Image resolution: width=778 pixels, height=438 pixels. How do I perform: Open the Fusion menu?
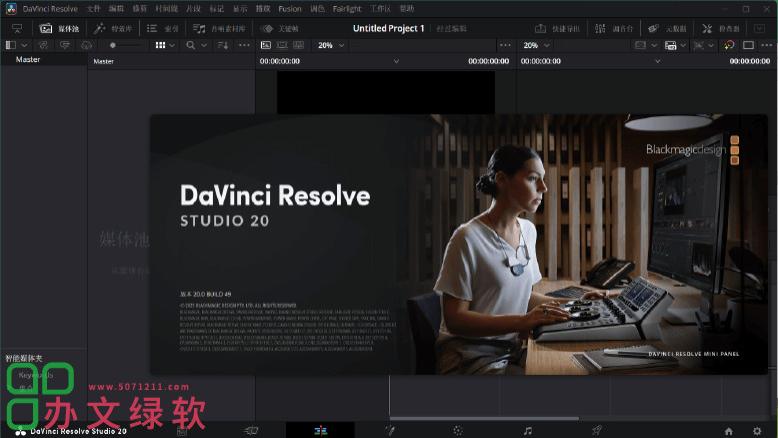(290, 9)
